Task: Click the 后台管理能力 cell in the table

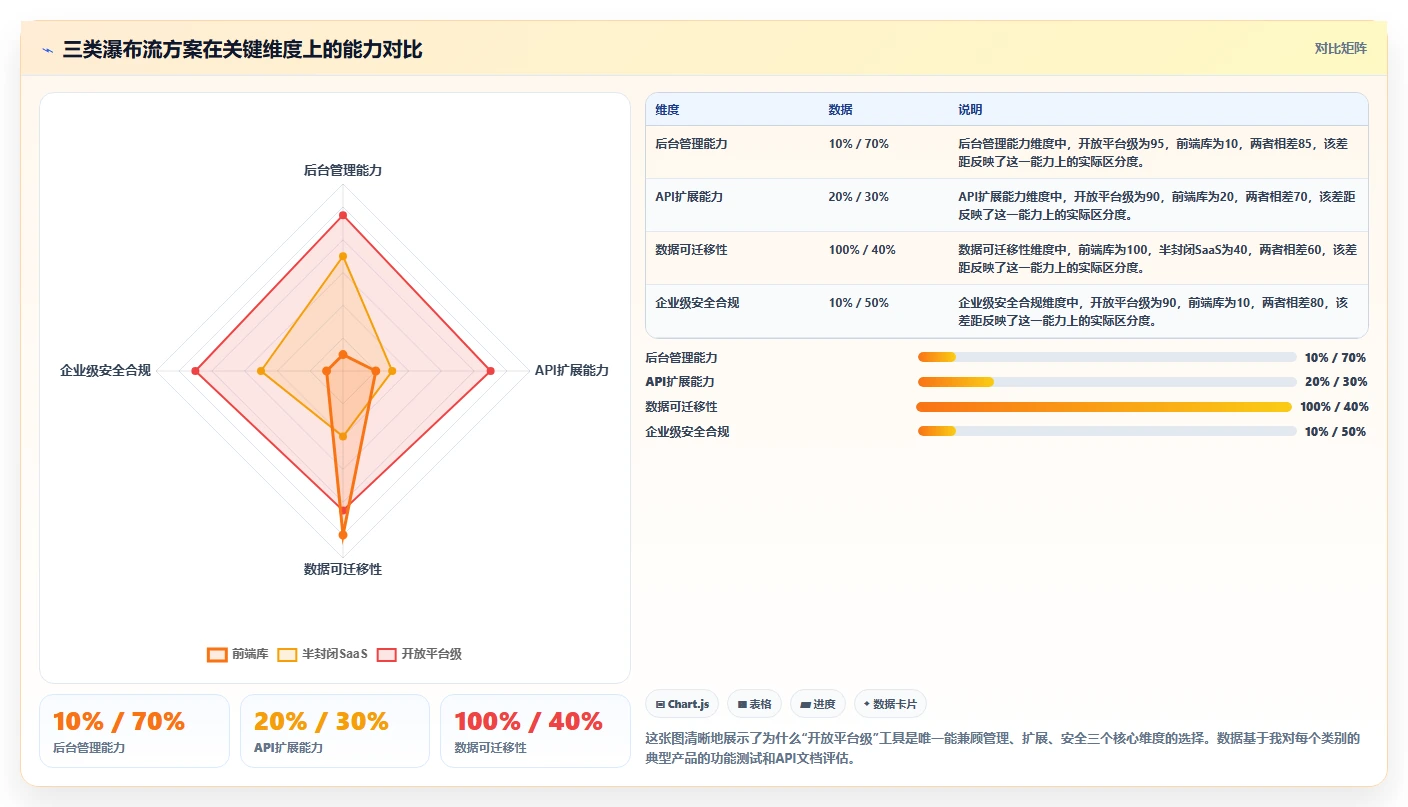Action: [691, 144]
